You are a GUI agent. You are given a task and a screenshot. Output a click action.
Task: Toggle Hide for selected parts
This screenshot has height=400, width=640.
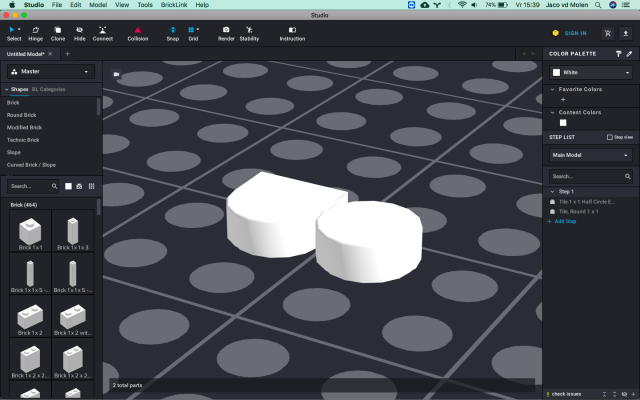tap(79, 33)
